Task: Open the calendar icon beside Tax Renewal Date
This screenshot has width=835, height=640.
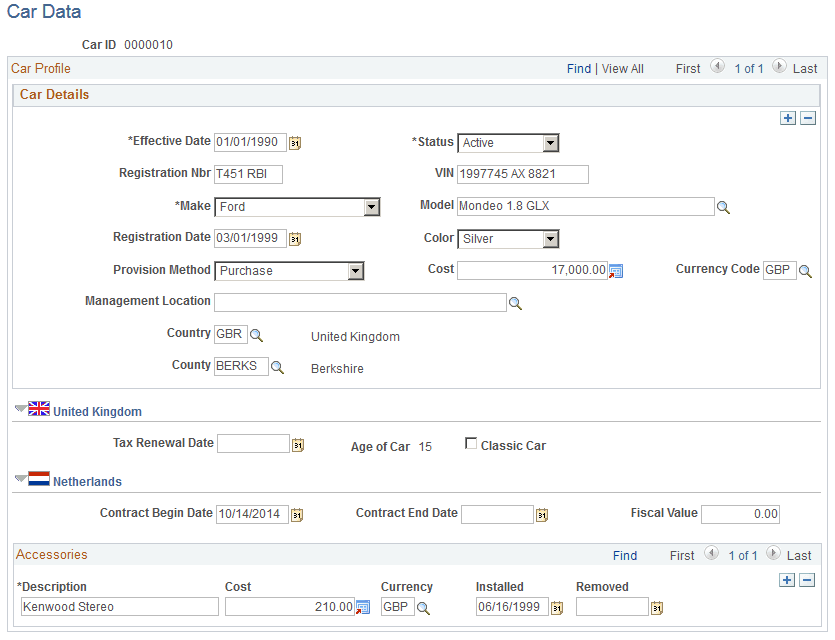Action: click(x=297, y=443)
